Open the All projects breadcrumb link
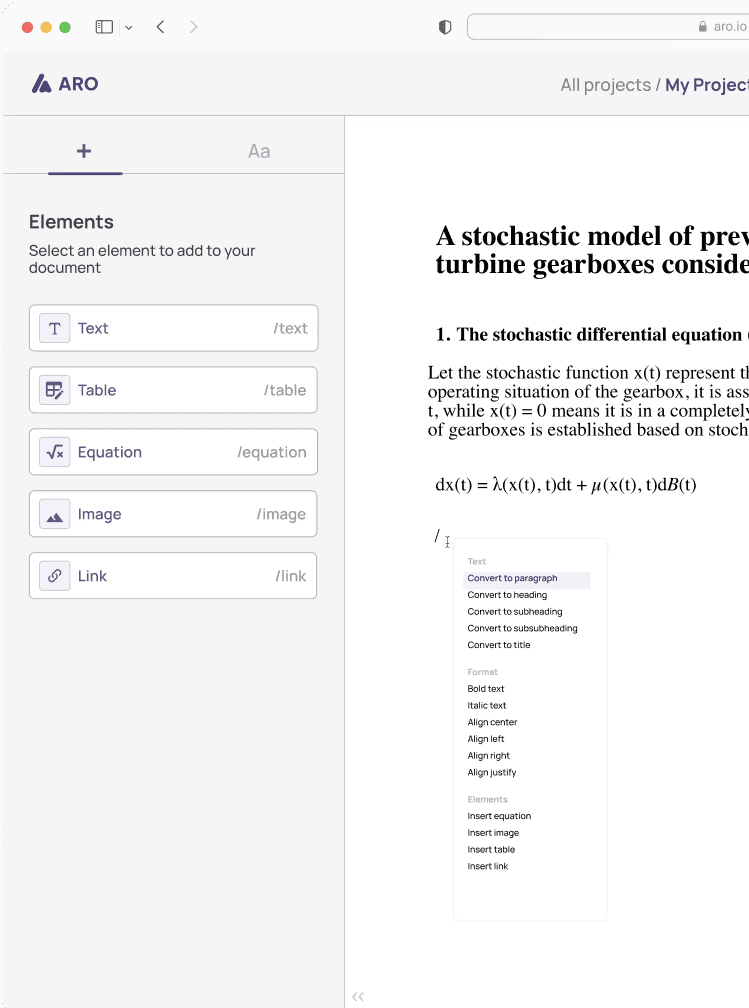Image resolution: width=749 pixels, height=1008 pixels. [606, 85]
